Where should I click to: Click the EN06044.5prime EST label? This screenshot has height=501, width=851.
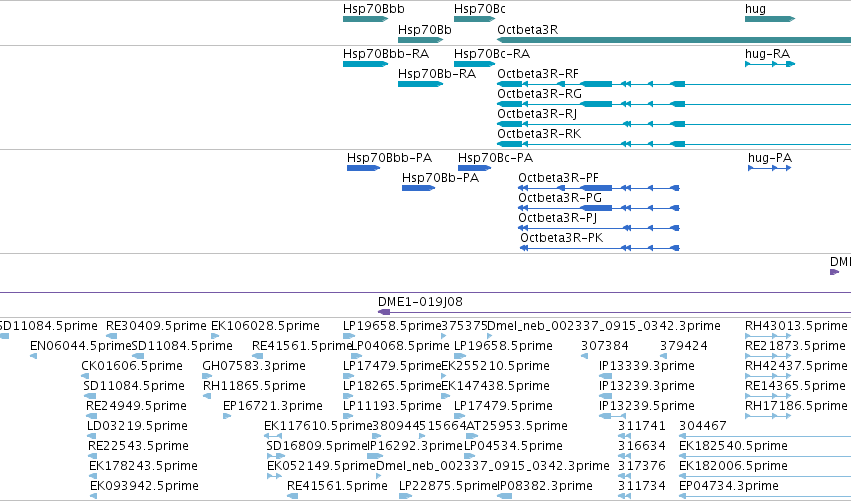(x=81, y=346)
